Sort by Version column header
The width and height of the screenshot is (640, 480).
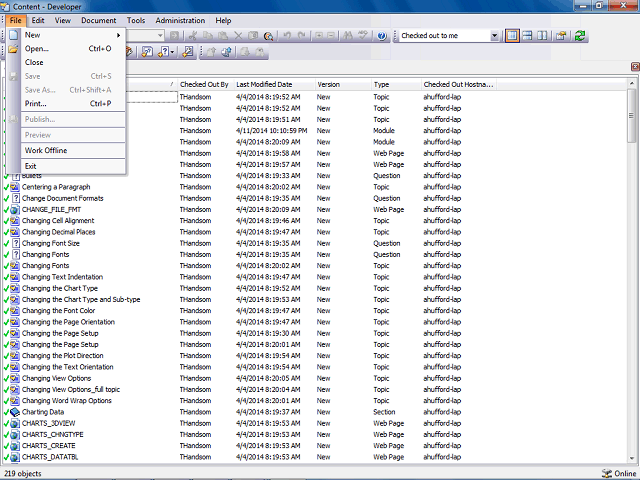[343, 84]
